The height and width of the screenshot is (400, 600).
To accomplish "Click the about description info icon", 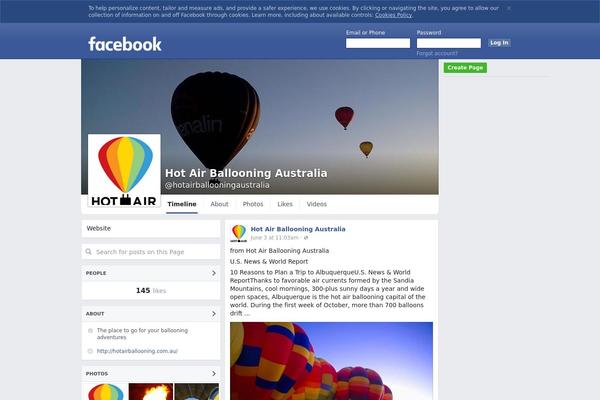I will 90,331.
